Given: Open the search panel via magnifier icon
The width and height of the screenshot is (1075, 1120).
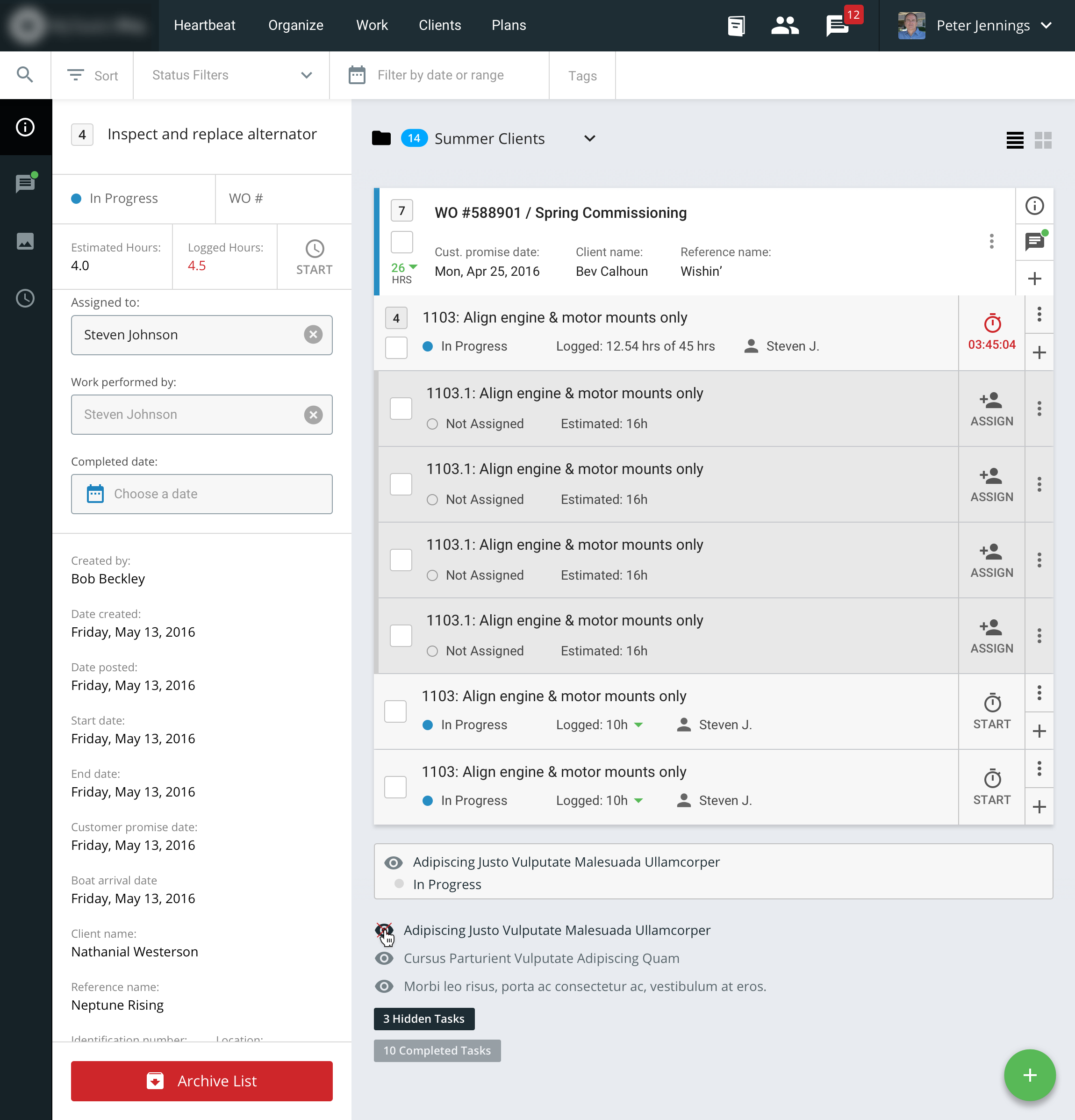Looking at the screenshot, I should (25, 75).
